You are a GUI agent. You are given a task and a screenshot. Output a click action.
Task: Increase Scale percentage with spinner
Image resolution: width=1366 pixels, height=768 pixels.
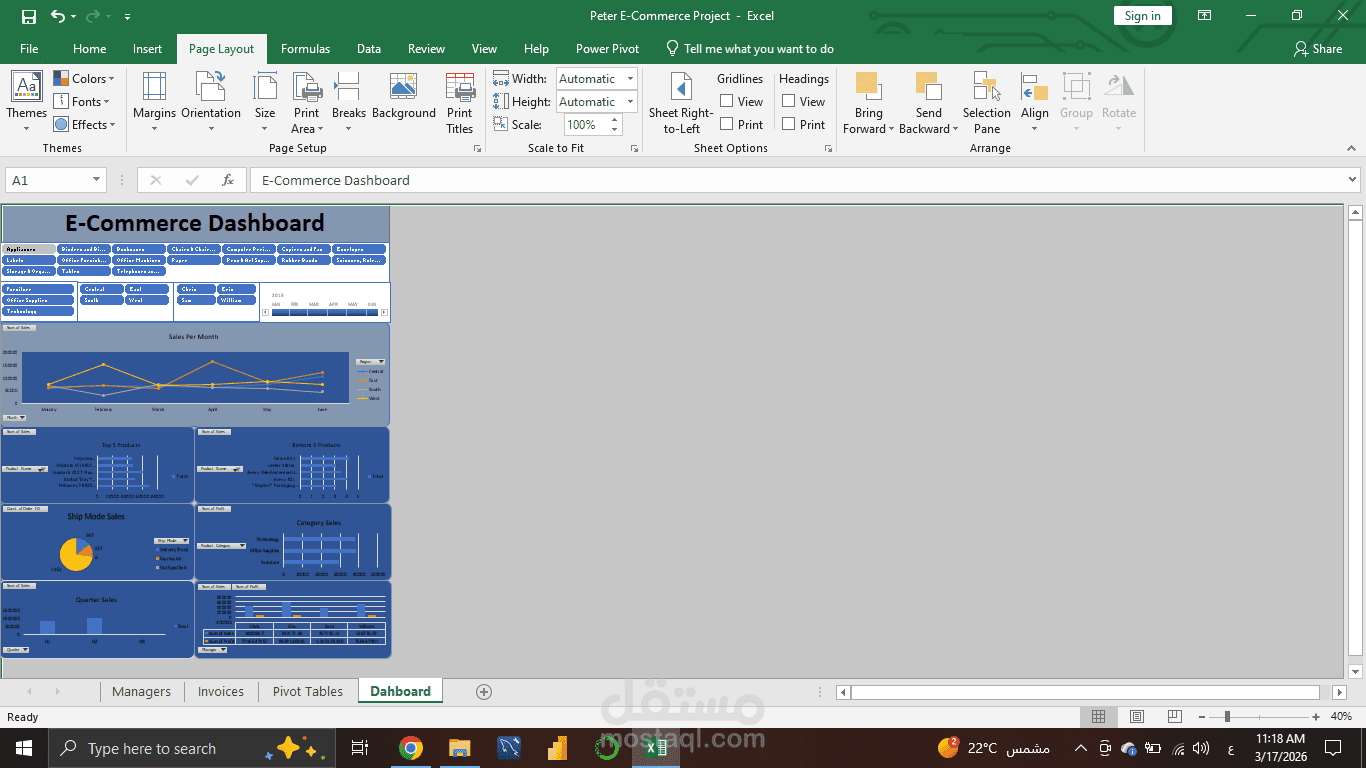pyautogui.click(x=614, y=119)
